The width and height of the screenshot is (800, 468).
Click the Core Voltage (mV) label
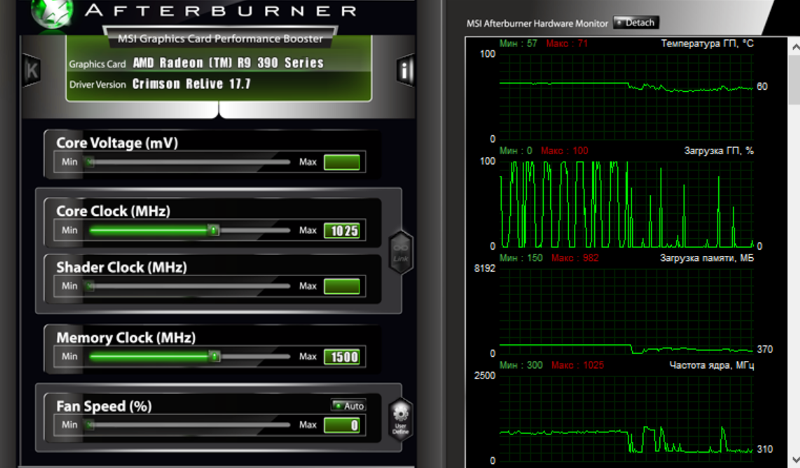117,143
